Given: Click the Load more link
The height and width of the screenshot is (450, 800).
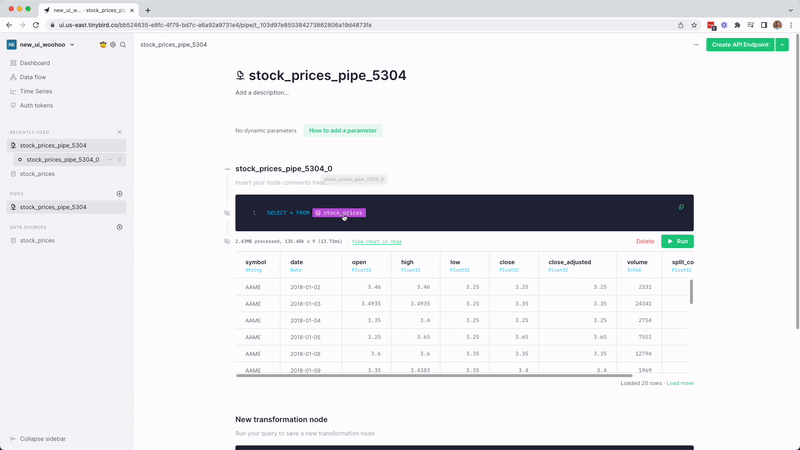Looking at the screenshot, I should click(x=680, y=383).
